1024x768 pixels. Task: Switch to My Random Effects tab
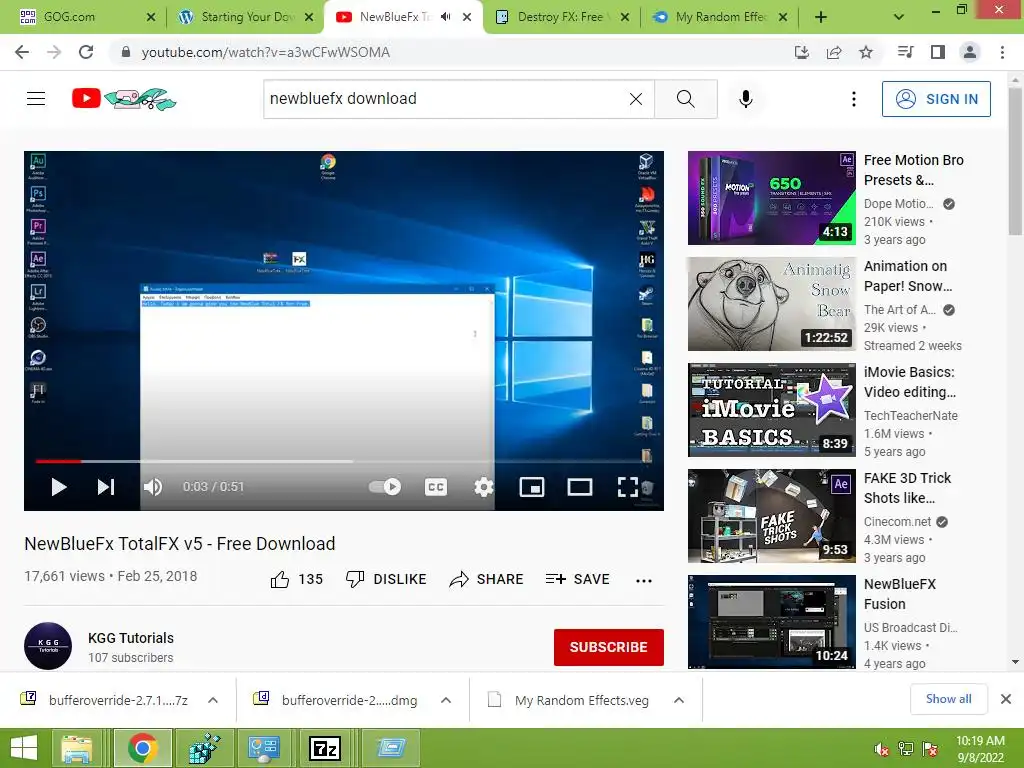720,17
